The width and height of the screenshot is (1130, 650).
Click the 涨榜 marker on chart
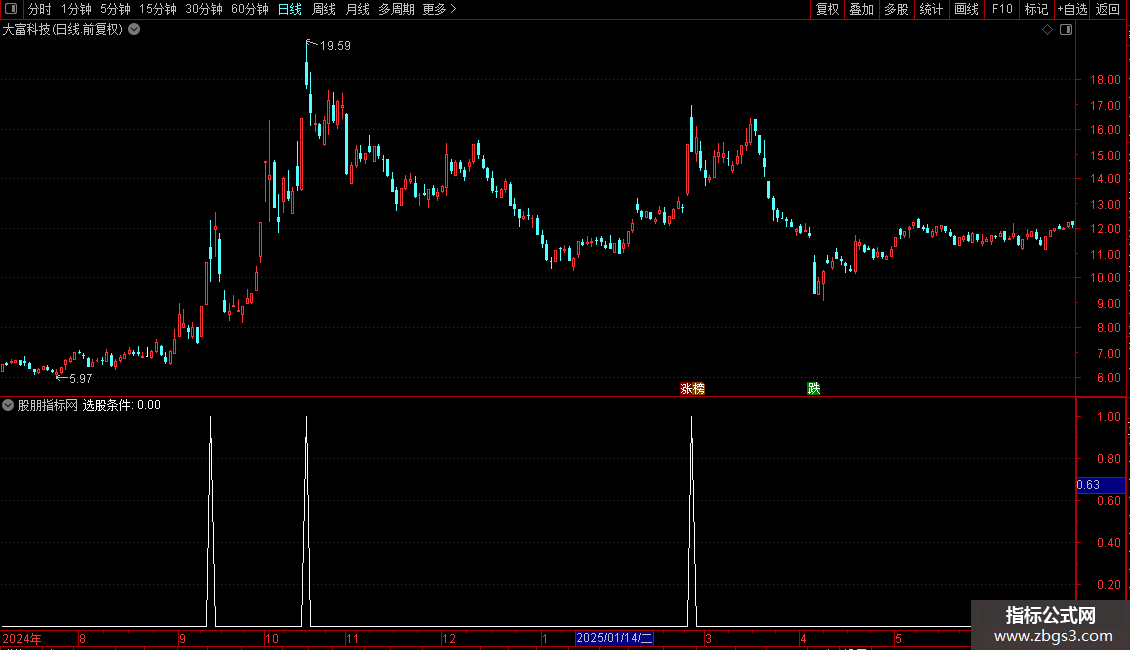tap(693, 388)
